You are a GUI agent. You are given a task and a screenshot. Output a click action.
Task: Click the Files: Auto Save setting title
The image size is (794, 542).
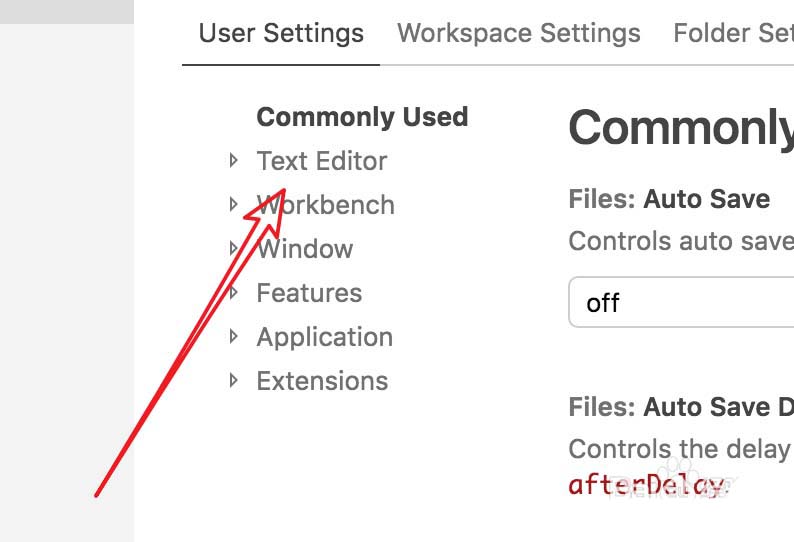tap(669, 199)
